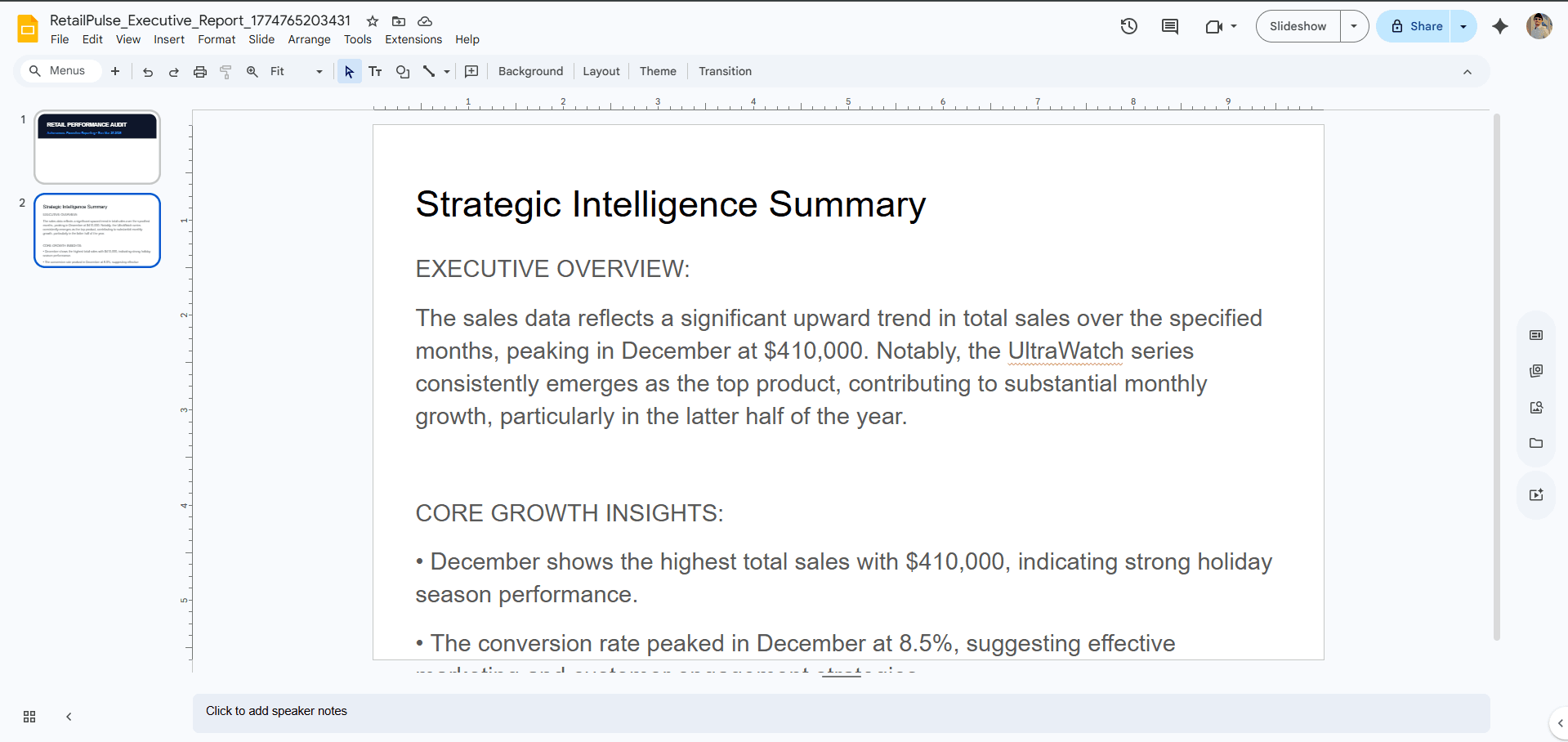This screenshot has height=742, width=1568.
Task: Click the speaker notes field
Action: click(841, 713)
